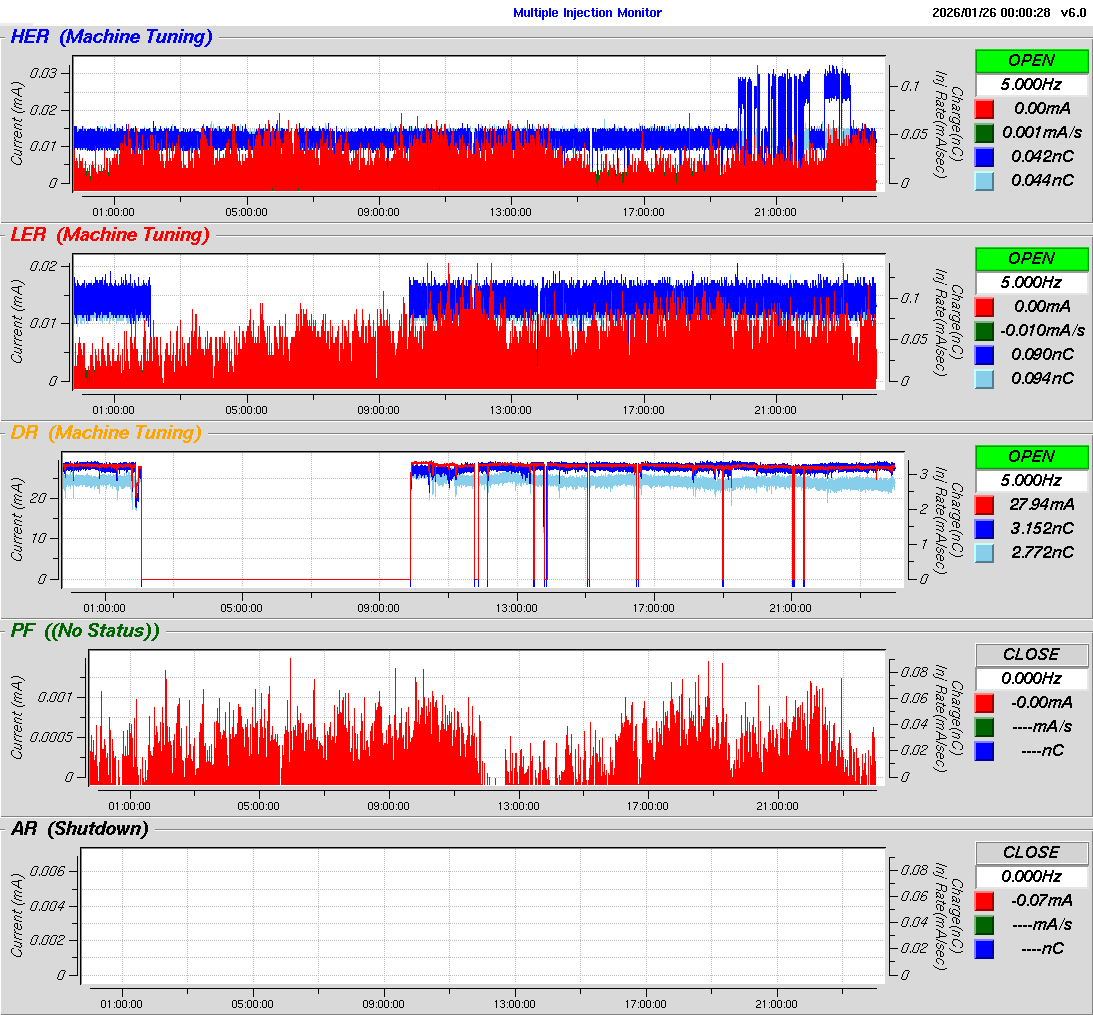The height and width of the screenshot is (1015, 1093).
Task: Click the DR 27.94mA current readout
Action: pos(1042,504)
